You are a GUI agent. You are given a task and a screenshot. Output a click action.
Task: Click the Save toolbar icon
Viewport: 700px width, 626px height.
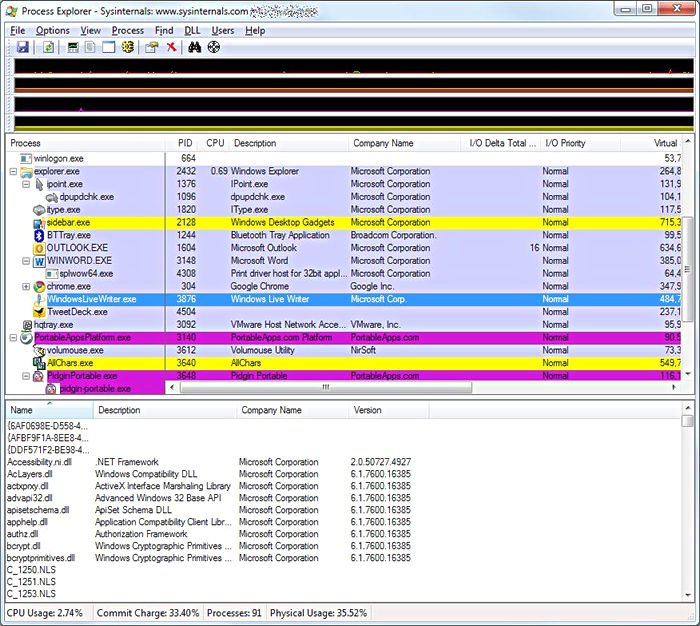click(22, 47)
